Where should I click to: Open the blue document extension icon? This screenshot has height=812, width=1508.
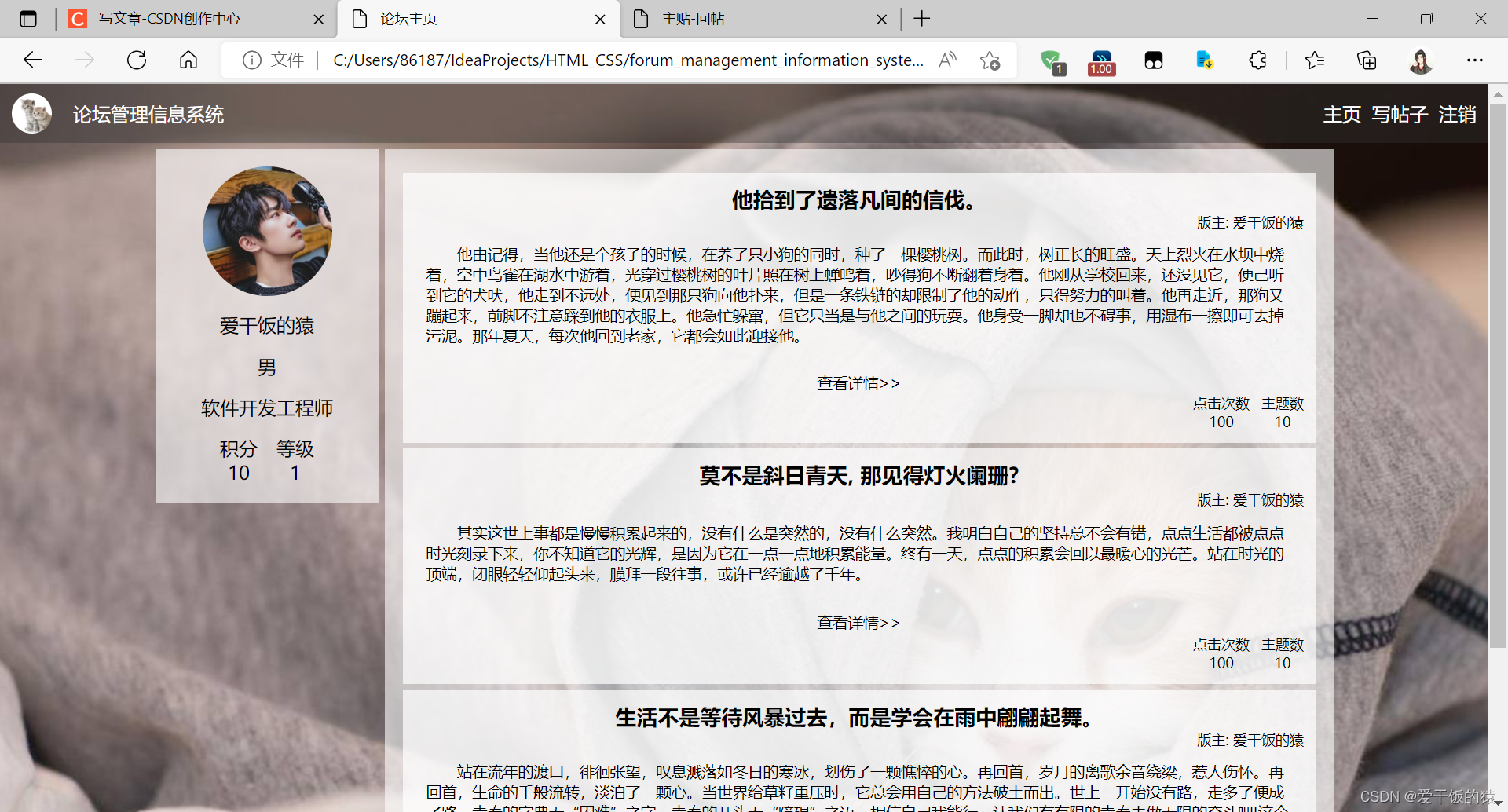click(1205, 60)
